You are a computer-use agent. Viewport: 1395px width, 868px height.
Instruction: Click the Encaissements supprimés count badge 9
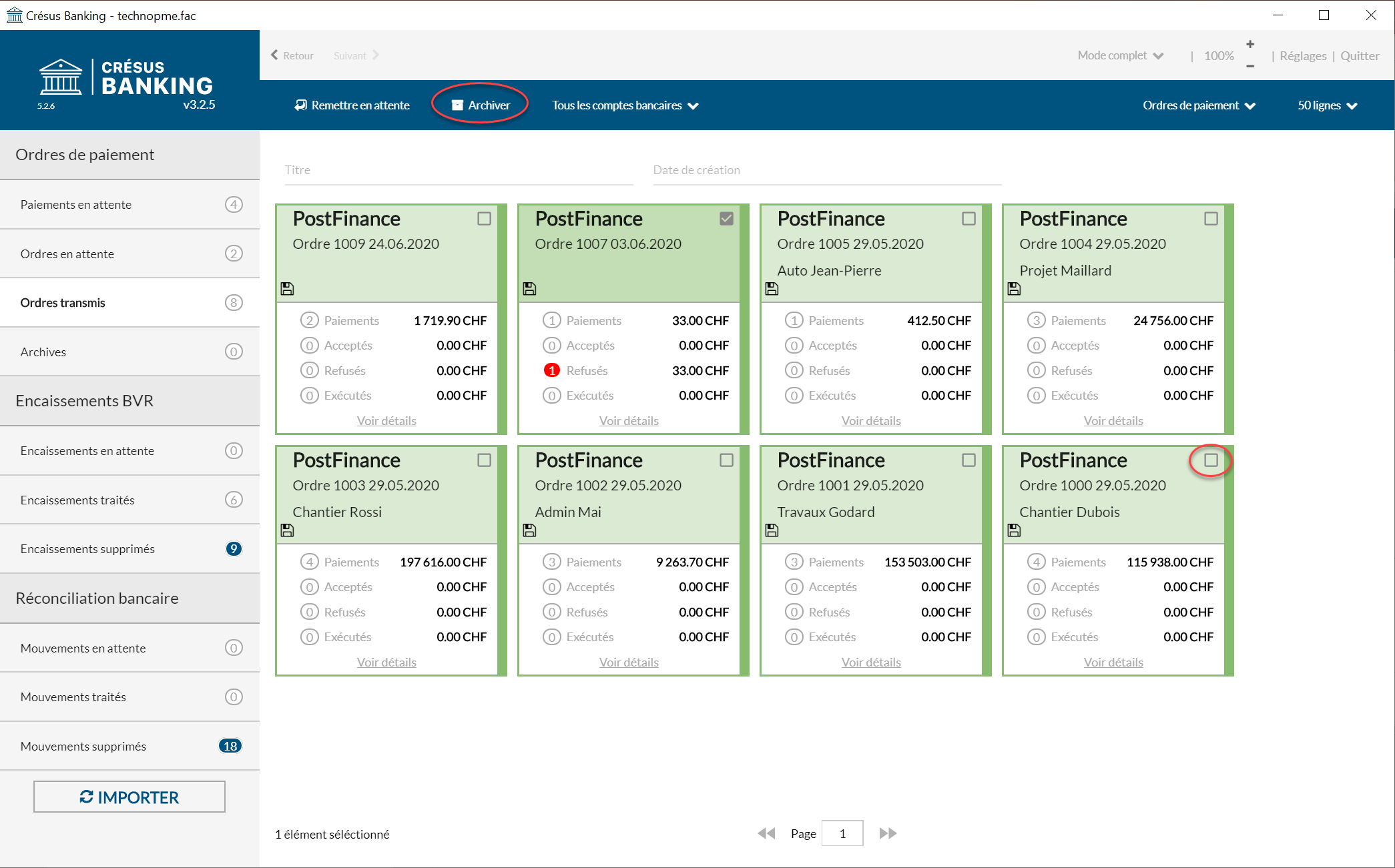pos(234,549)
